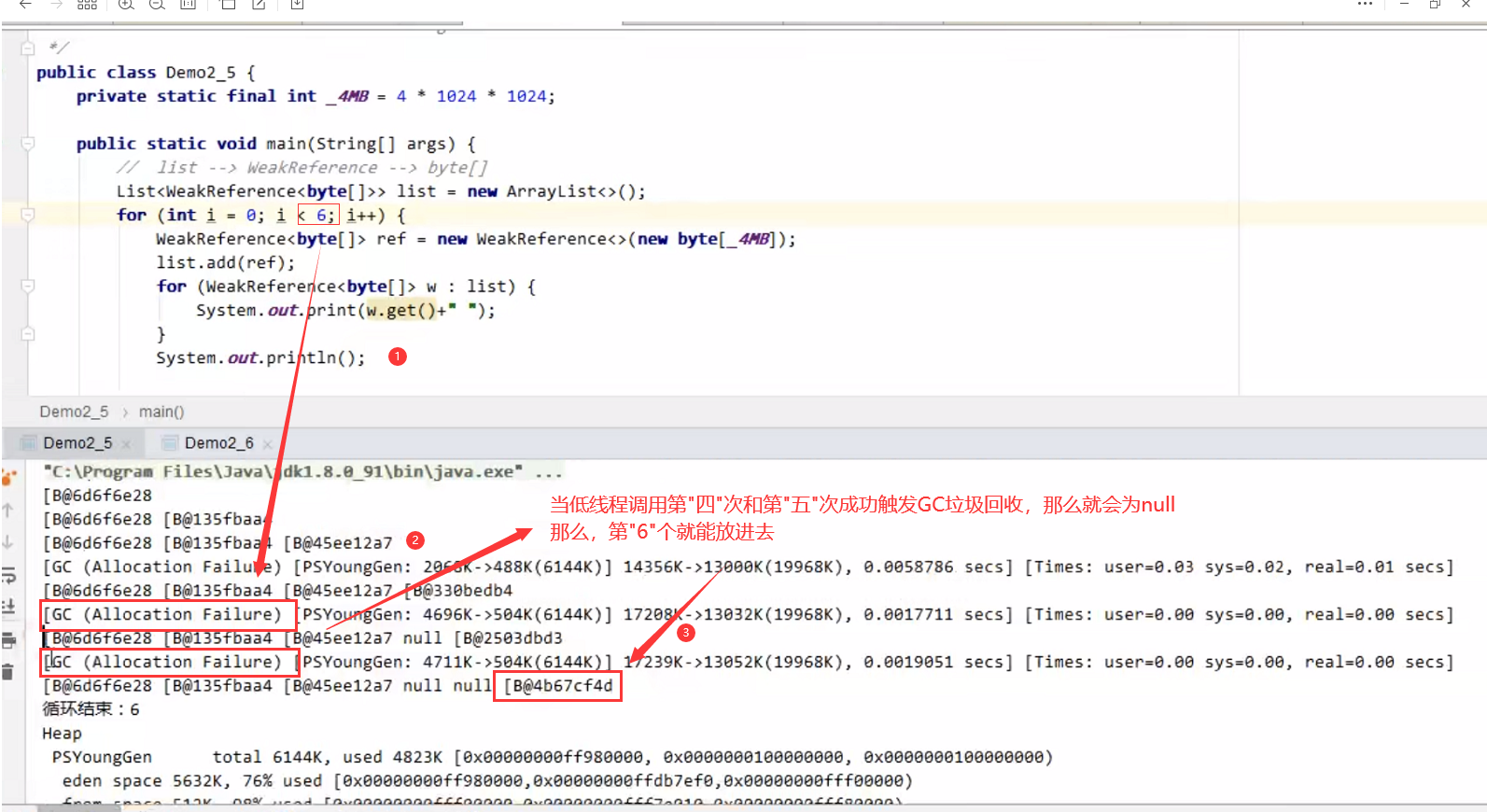Click the grid view icon in top toolbar

click(87, 5)
